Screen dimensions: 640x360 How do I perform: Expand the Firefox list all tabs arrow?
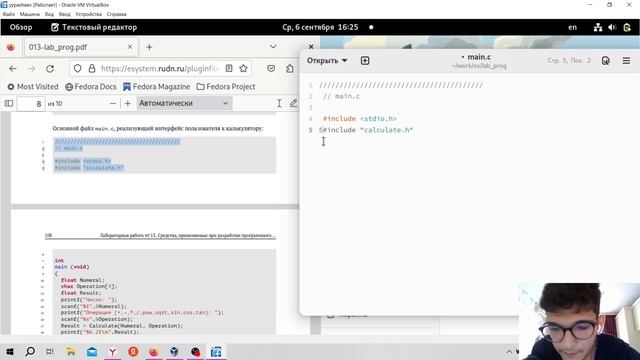[x=273, y=47]
